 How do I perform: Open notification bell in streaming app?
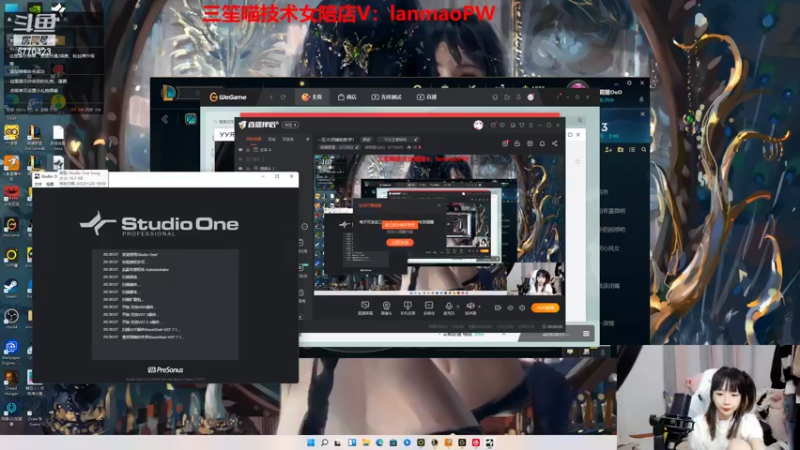[542, 144]
